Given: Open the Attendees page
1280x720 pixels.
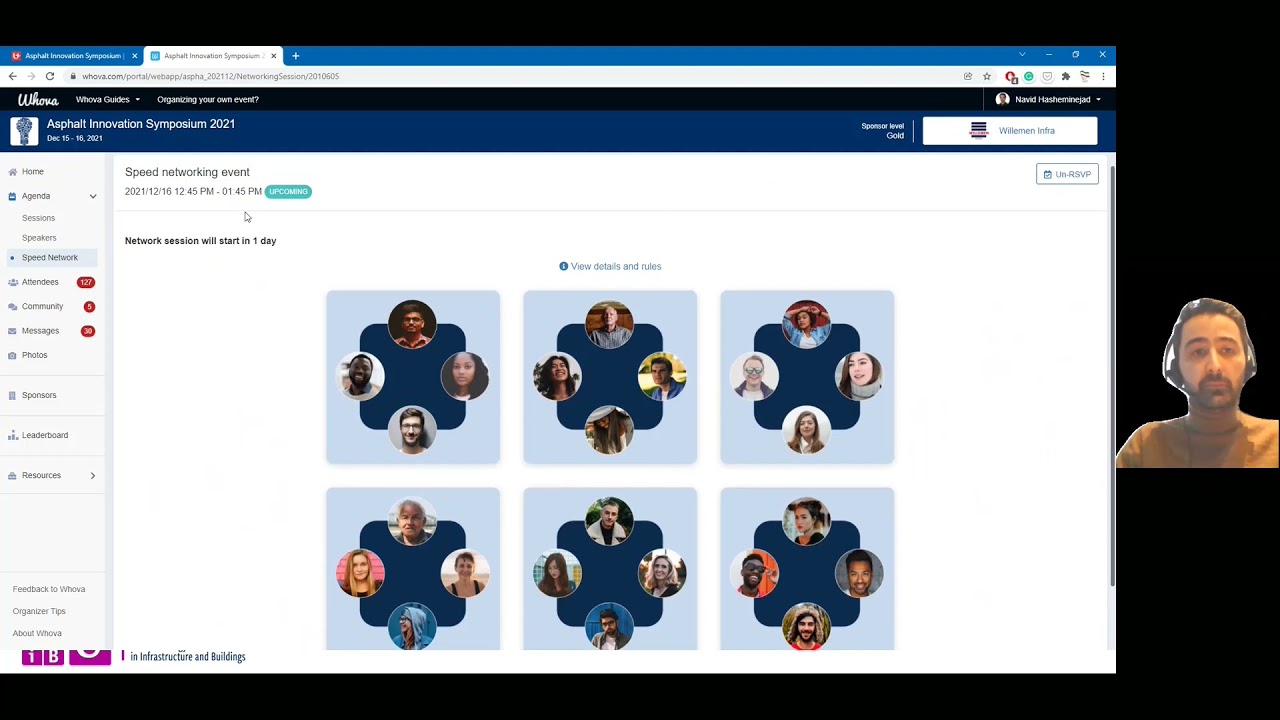Looking at the screenshot, I should pyautogui.click(x=40, y=282).
